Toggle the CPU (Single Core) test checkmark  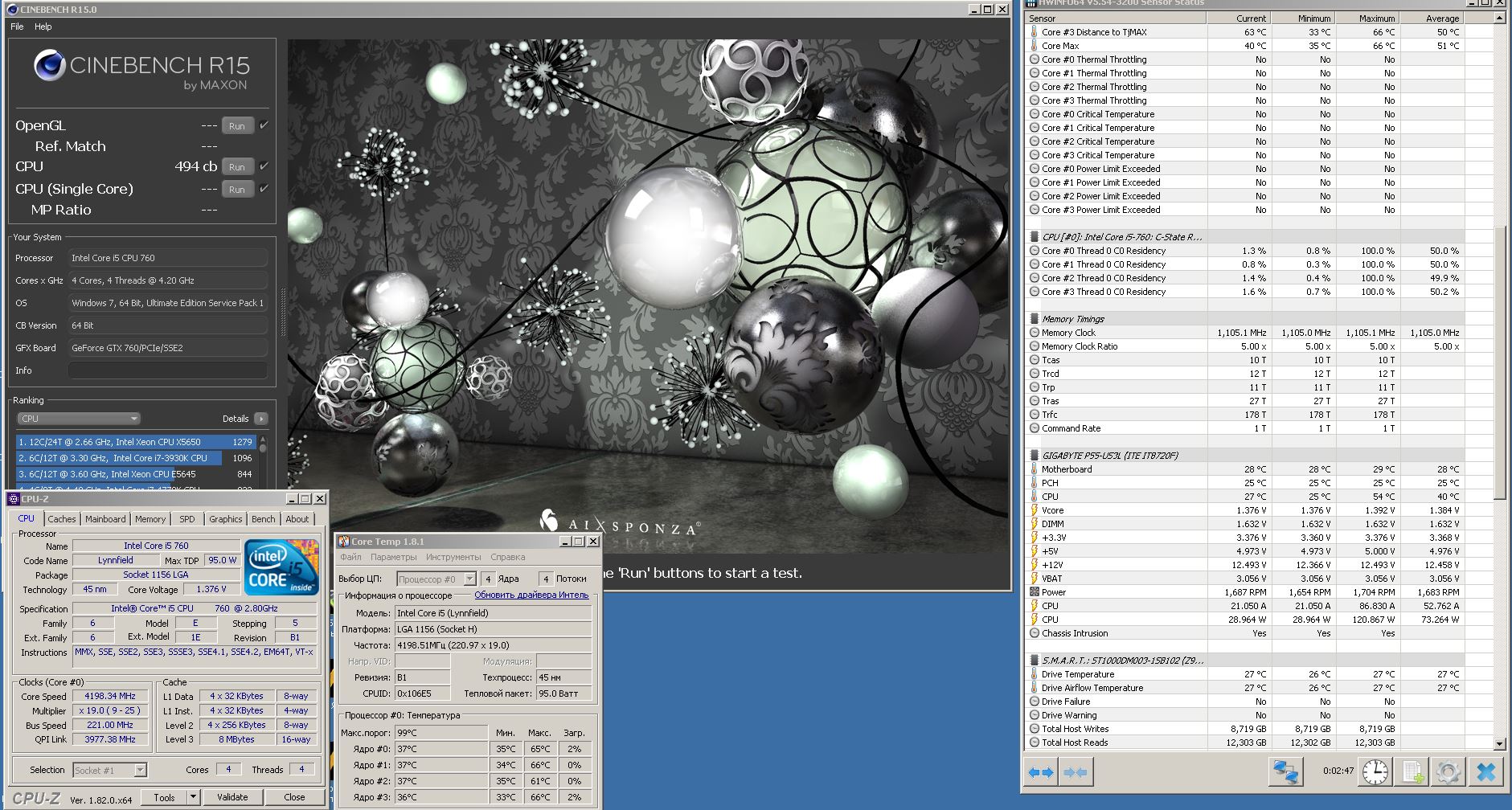264,189
